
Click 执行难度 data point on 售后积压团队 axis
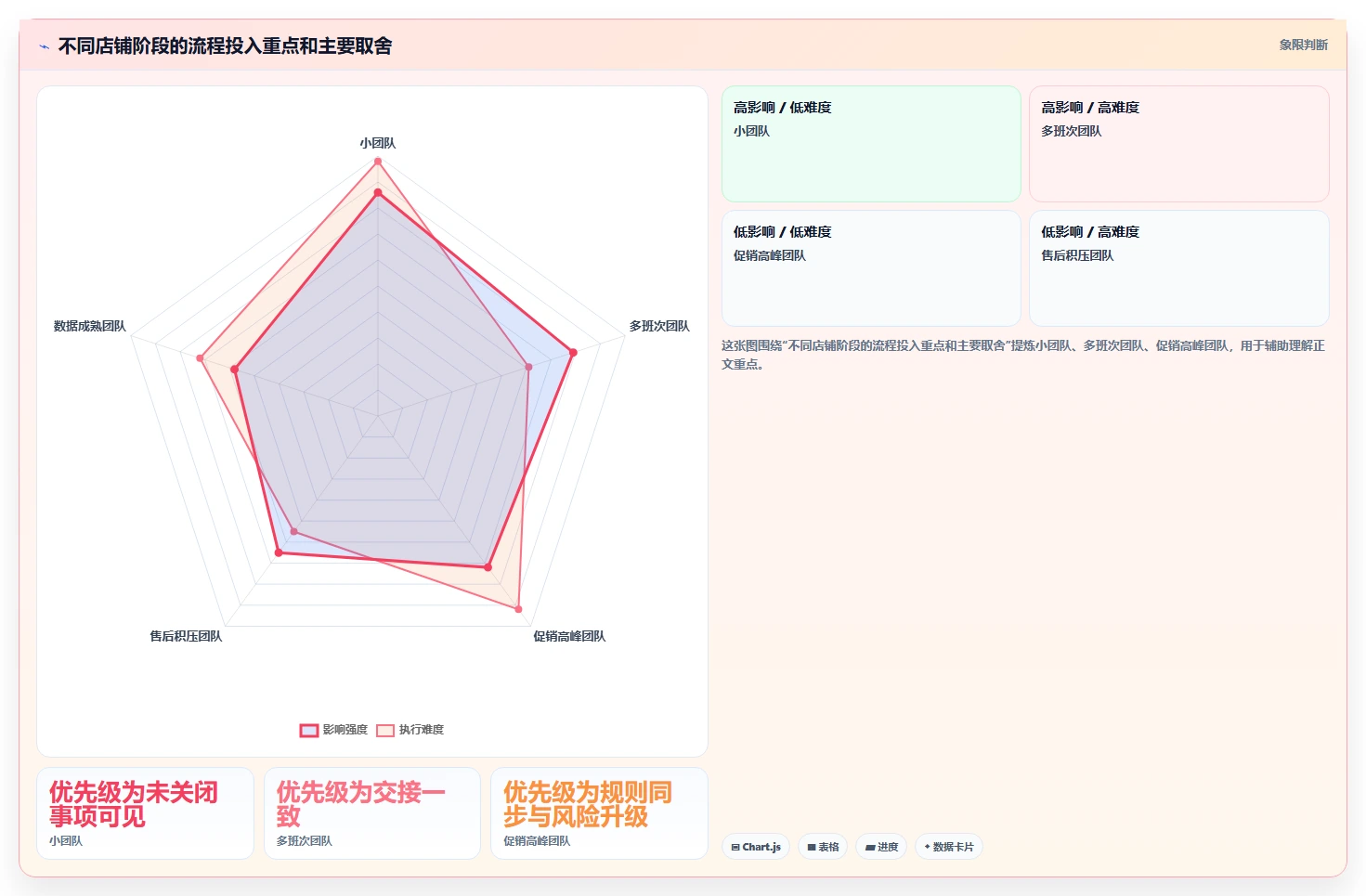(294, 532)
